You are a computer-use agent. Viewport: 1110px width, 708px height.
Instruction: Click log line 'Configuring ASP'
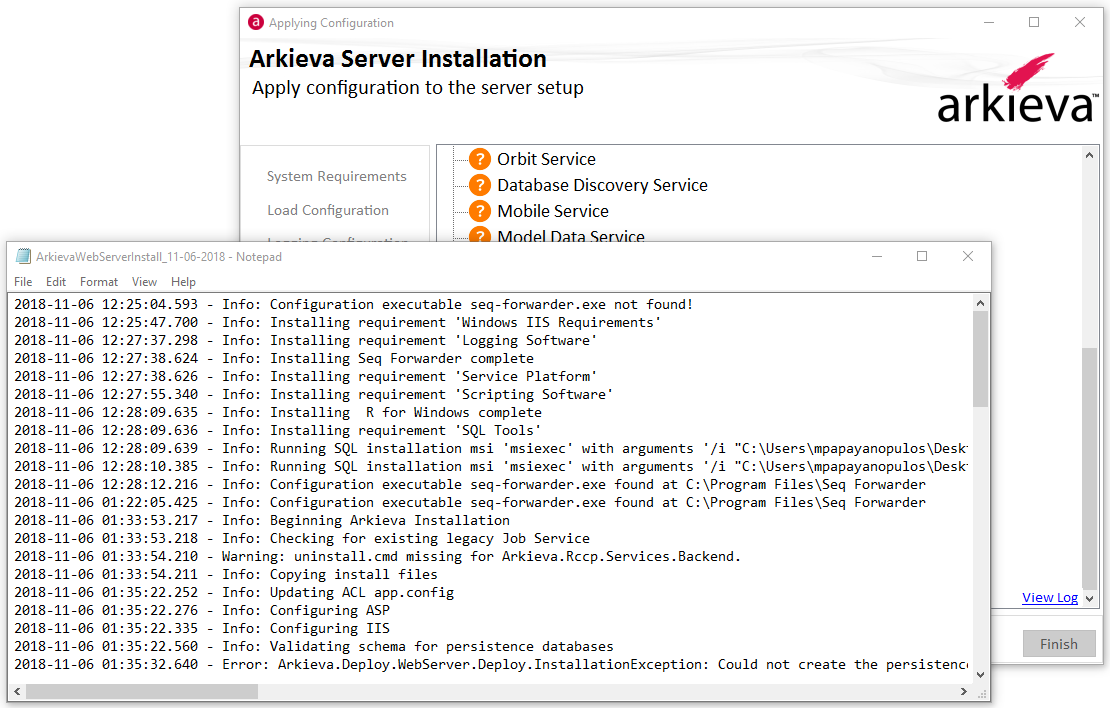(x=202, y=610)
